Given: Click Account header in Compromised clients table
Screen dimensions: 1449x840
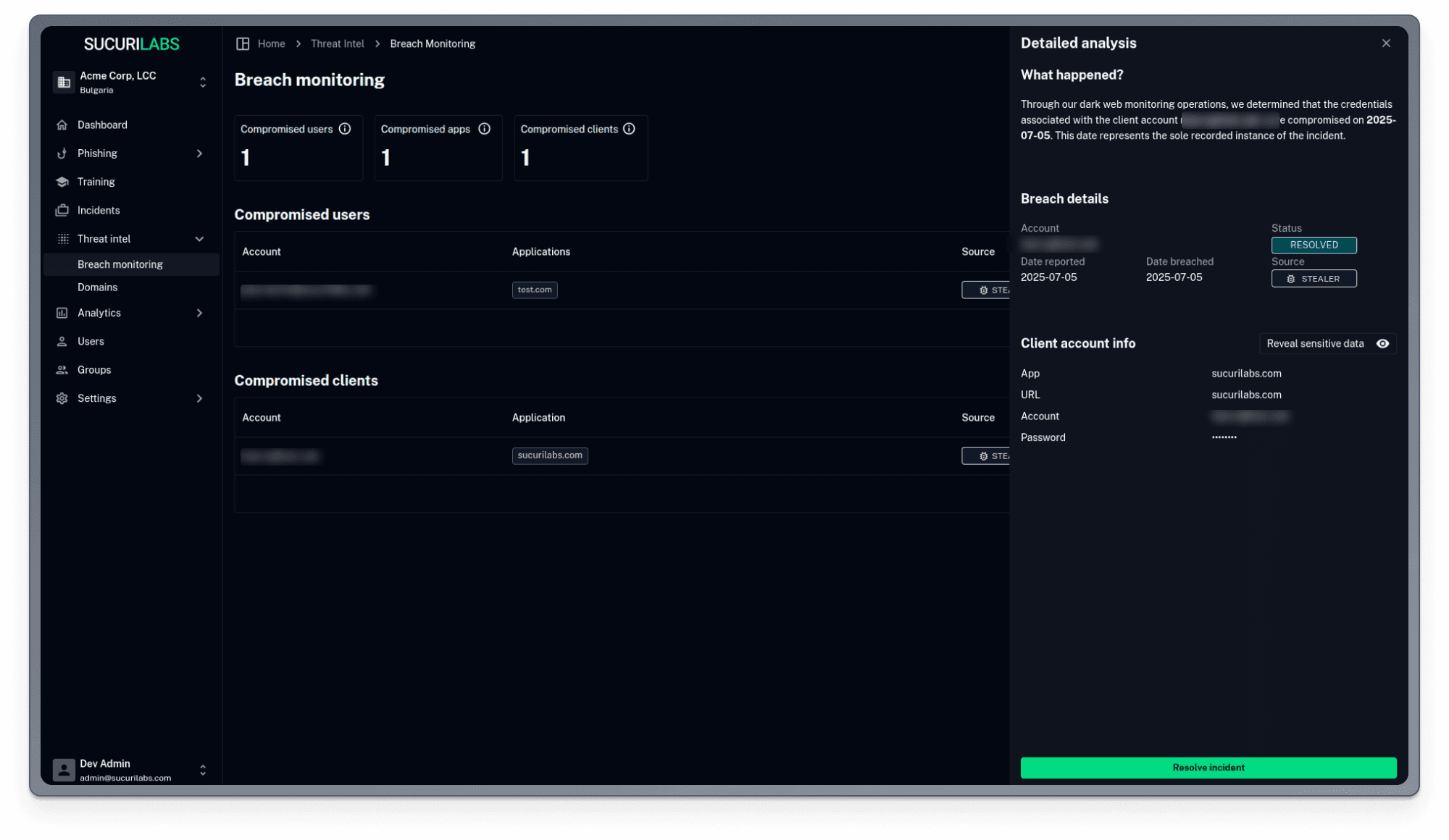Looking at the screenshot, I should [262, 418].
